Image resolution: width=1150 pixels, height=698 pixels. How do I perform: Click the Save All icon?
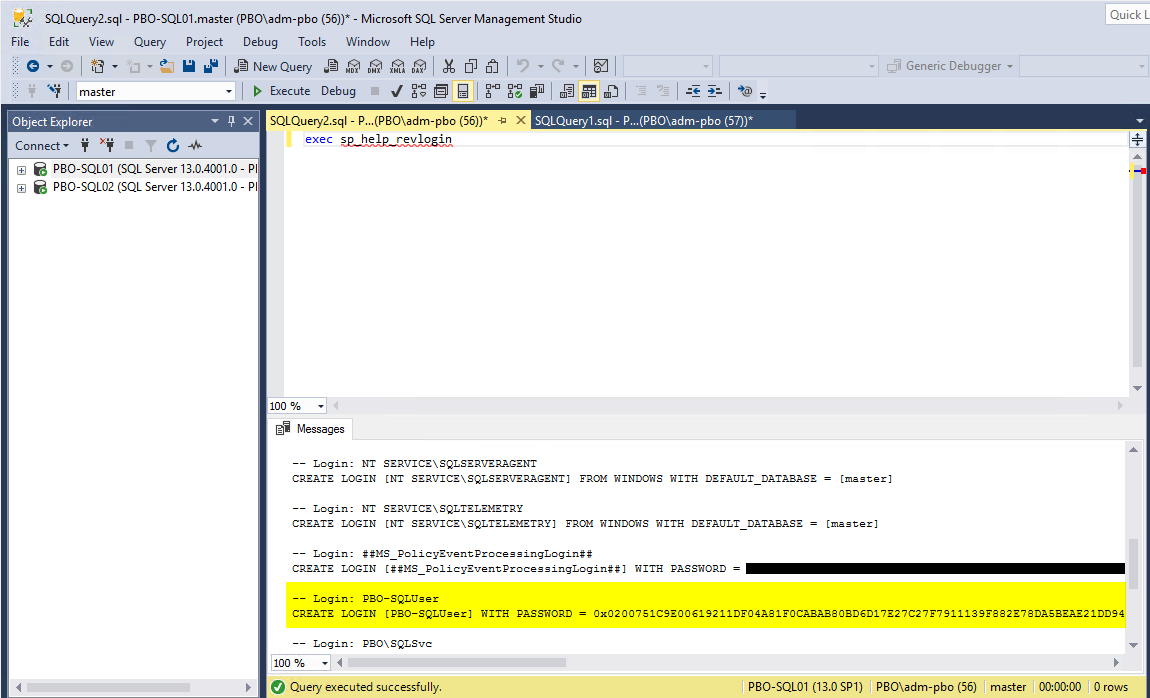click(x=210, y=66)
